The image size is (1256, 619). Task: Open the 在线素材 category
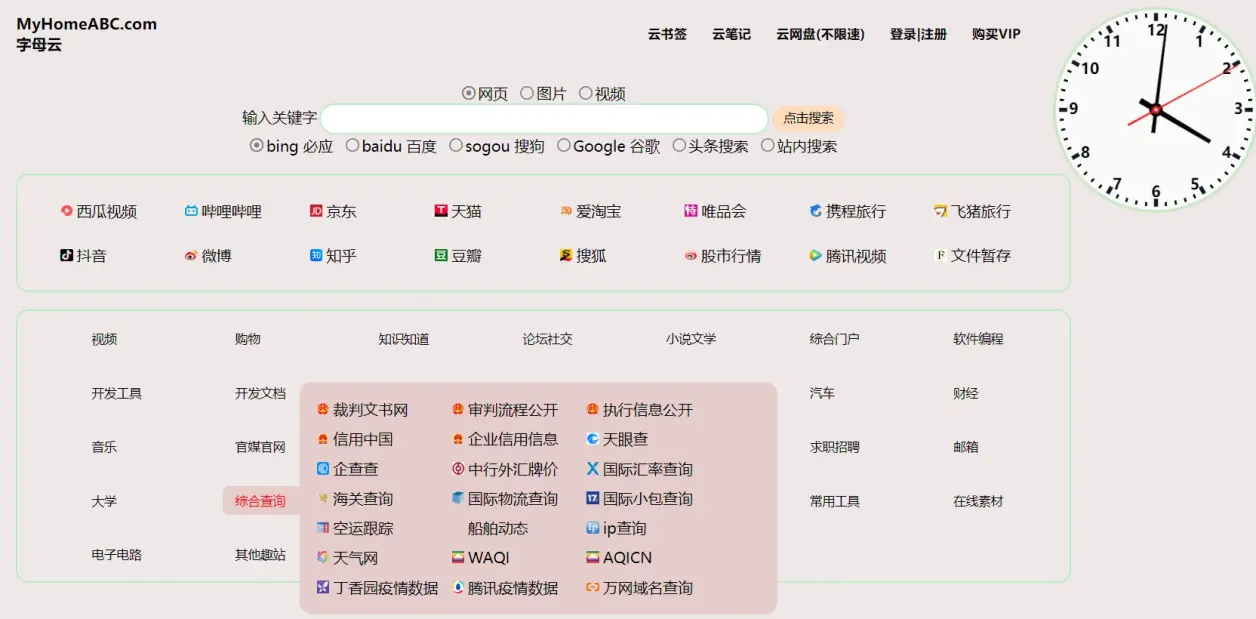[x=978, y=501]
